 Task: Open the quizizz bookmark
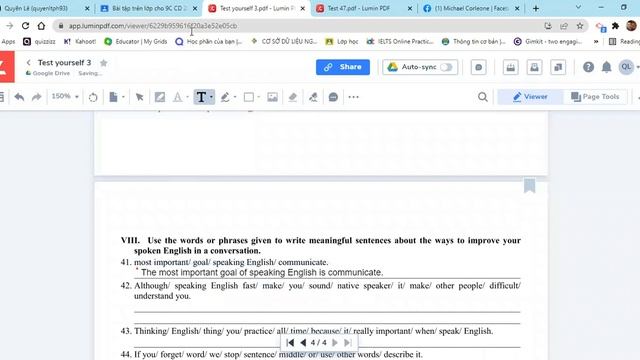coord(39,41)
